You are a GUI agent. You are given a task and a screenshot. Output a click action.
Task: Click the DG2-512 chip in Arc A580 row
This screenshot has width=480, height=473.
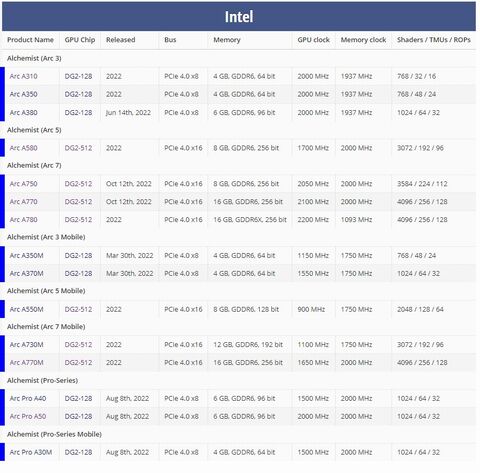pos(78,148)
